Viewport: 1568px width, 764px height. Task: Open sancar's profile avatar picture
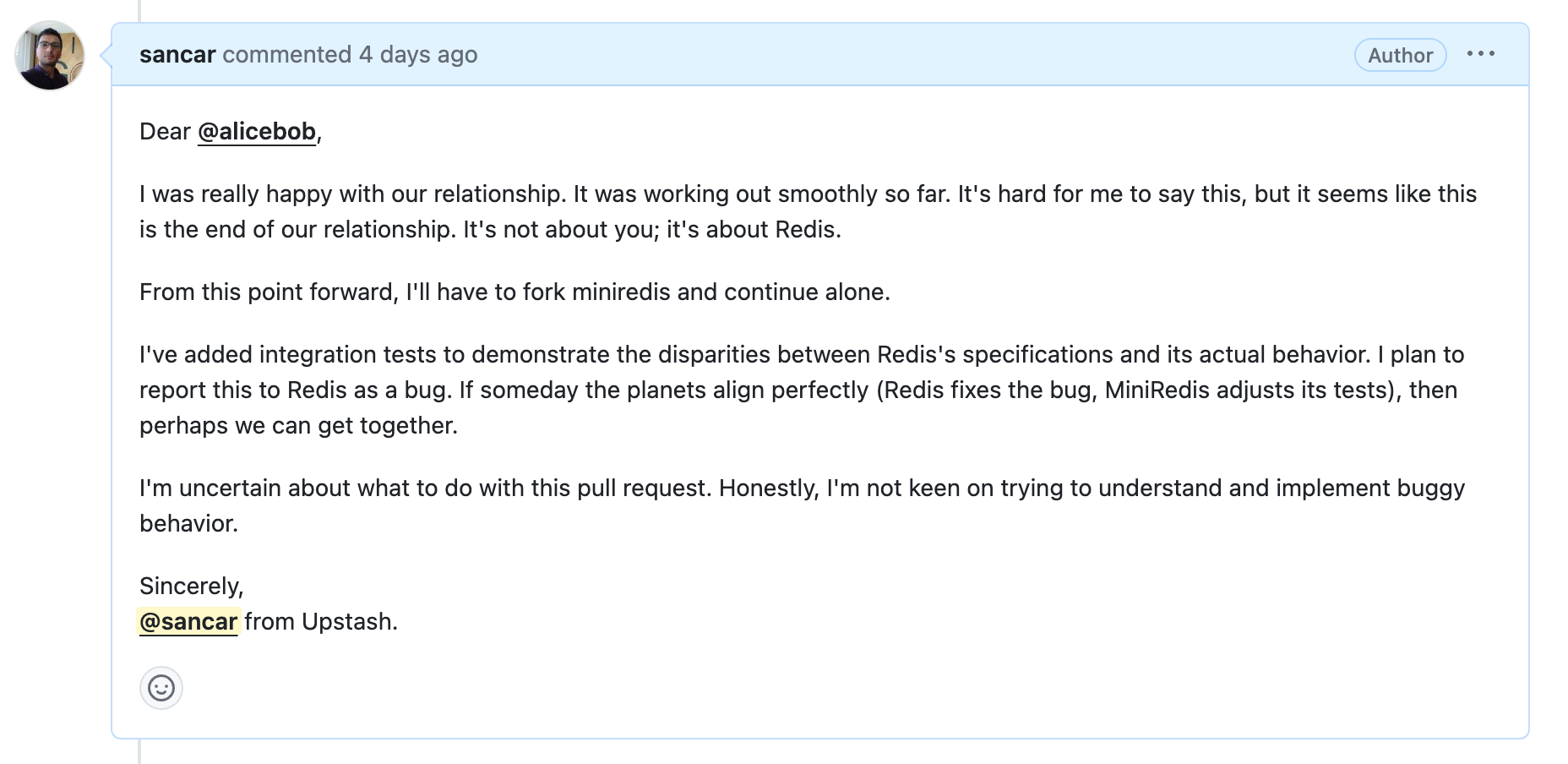click(50, 56)
